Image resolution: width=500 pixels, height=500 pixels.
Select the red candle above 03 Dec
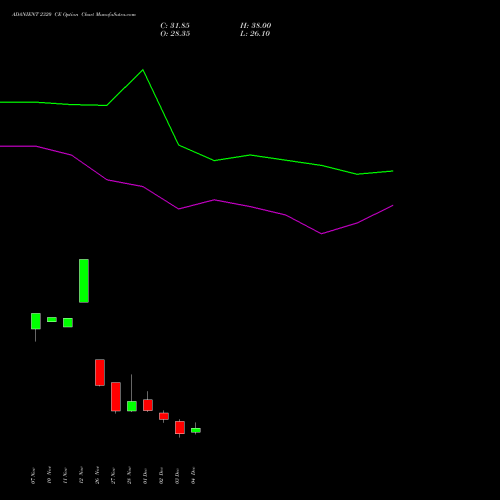point(180,427)
